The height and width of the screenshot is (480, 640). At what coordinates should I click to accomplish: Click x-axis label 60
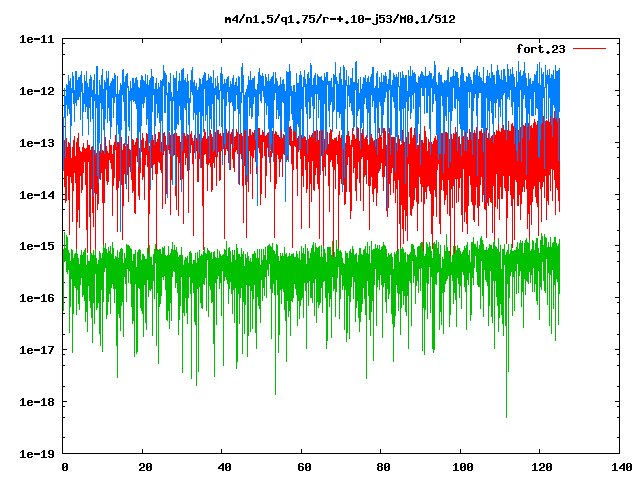pos(304,467)
